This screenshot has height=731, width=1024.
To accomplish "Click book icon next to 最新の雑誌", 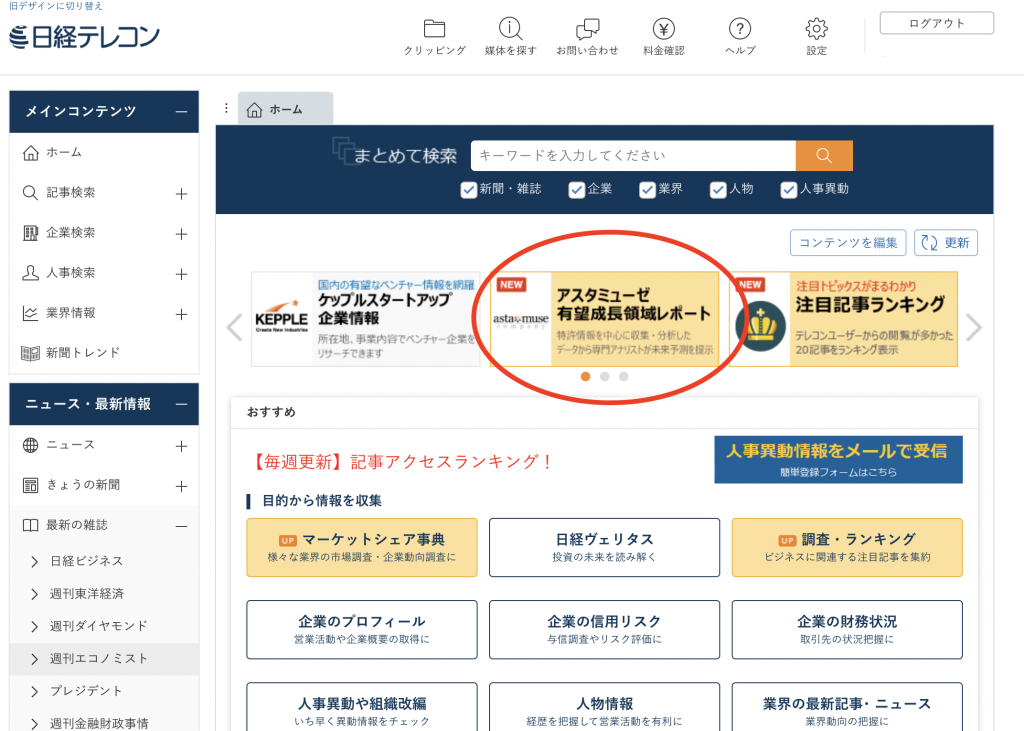I will click(x=30, y=525).
